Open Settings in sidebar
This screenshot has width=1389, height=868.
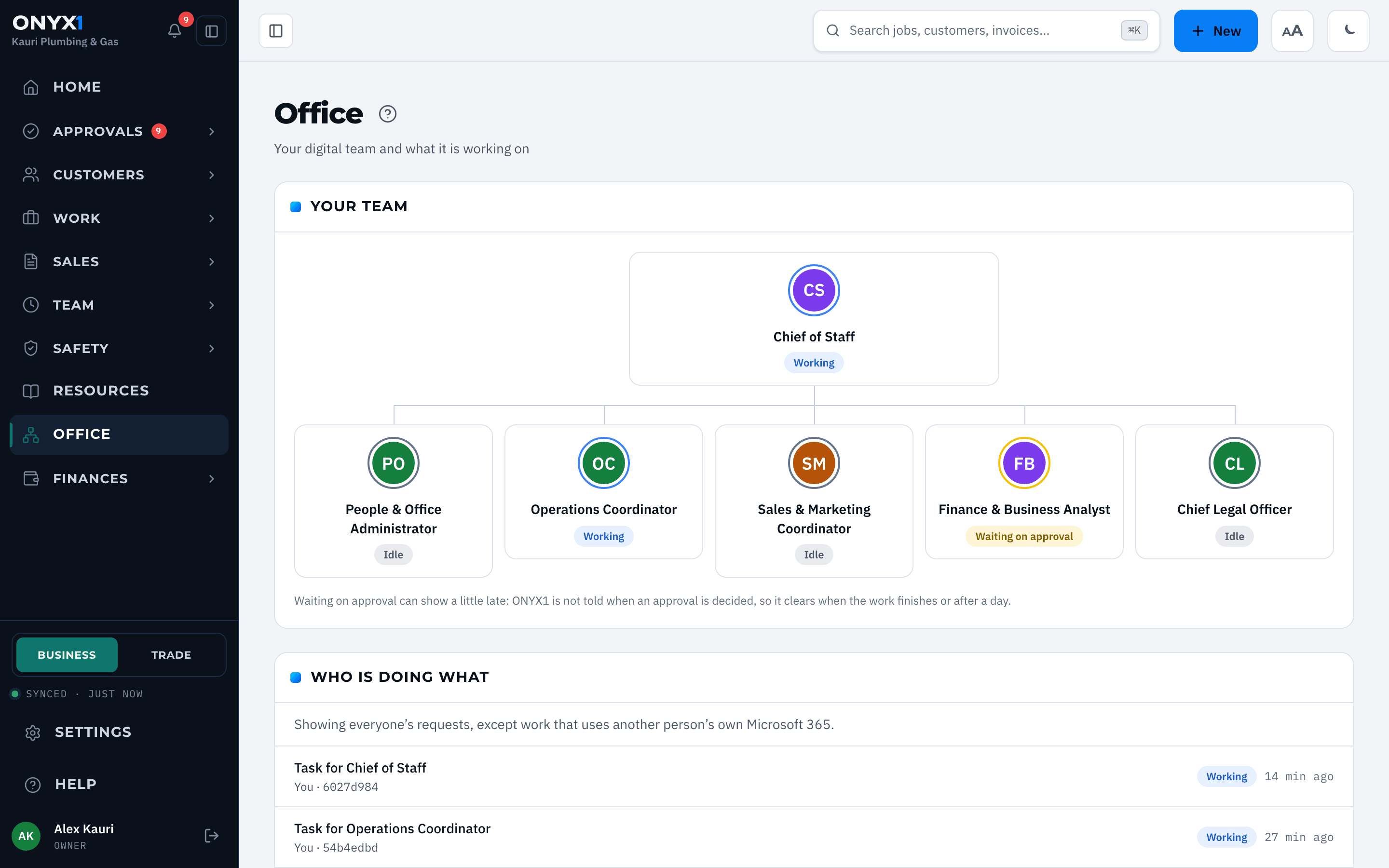120,732
